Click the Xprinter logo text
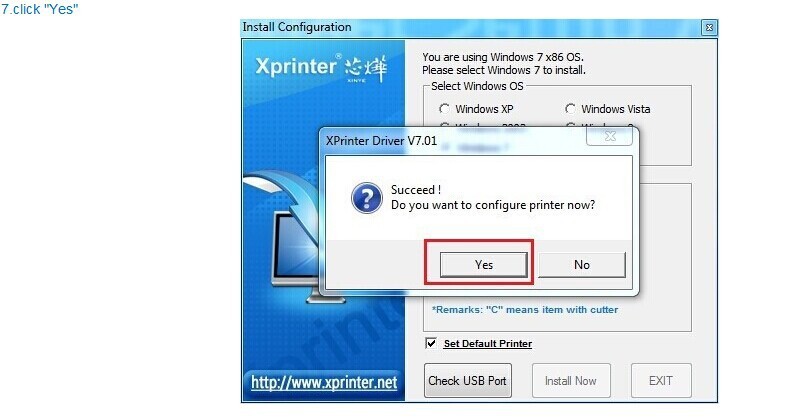The width and height of the screenshot is (787, 420). 296,67
